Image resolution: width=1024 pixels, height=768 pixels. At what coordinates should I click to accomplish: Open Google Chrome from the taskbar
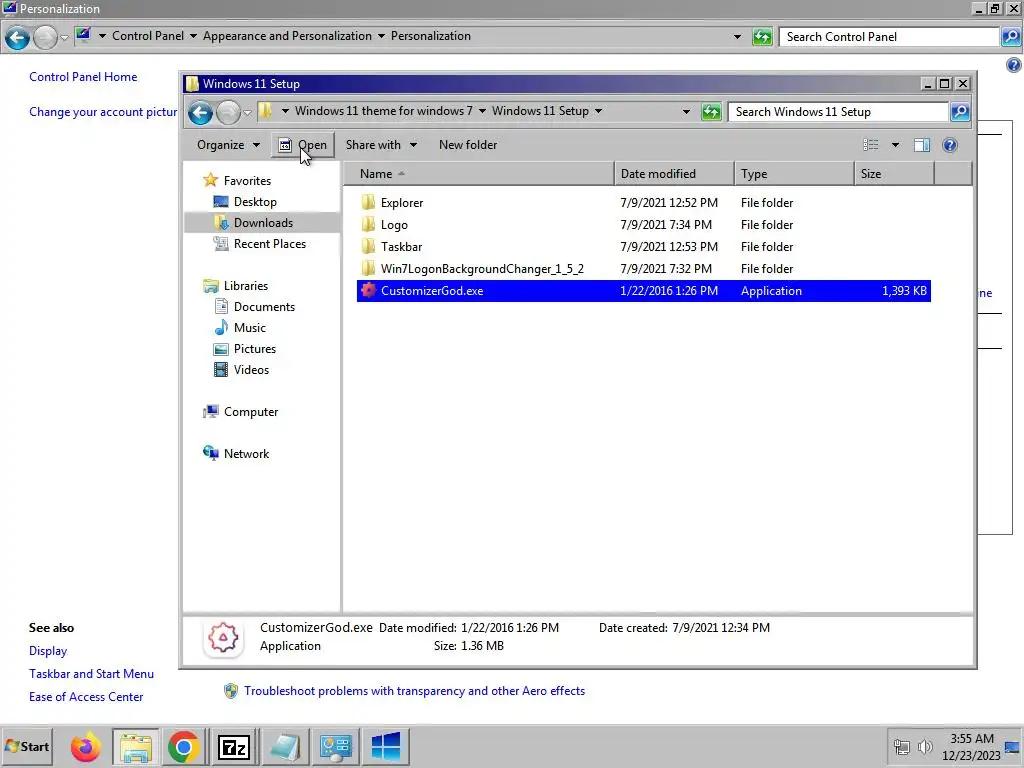click(184, 746)
